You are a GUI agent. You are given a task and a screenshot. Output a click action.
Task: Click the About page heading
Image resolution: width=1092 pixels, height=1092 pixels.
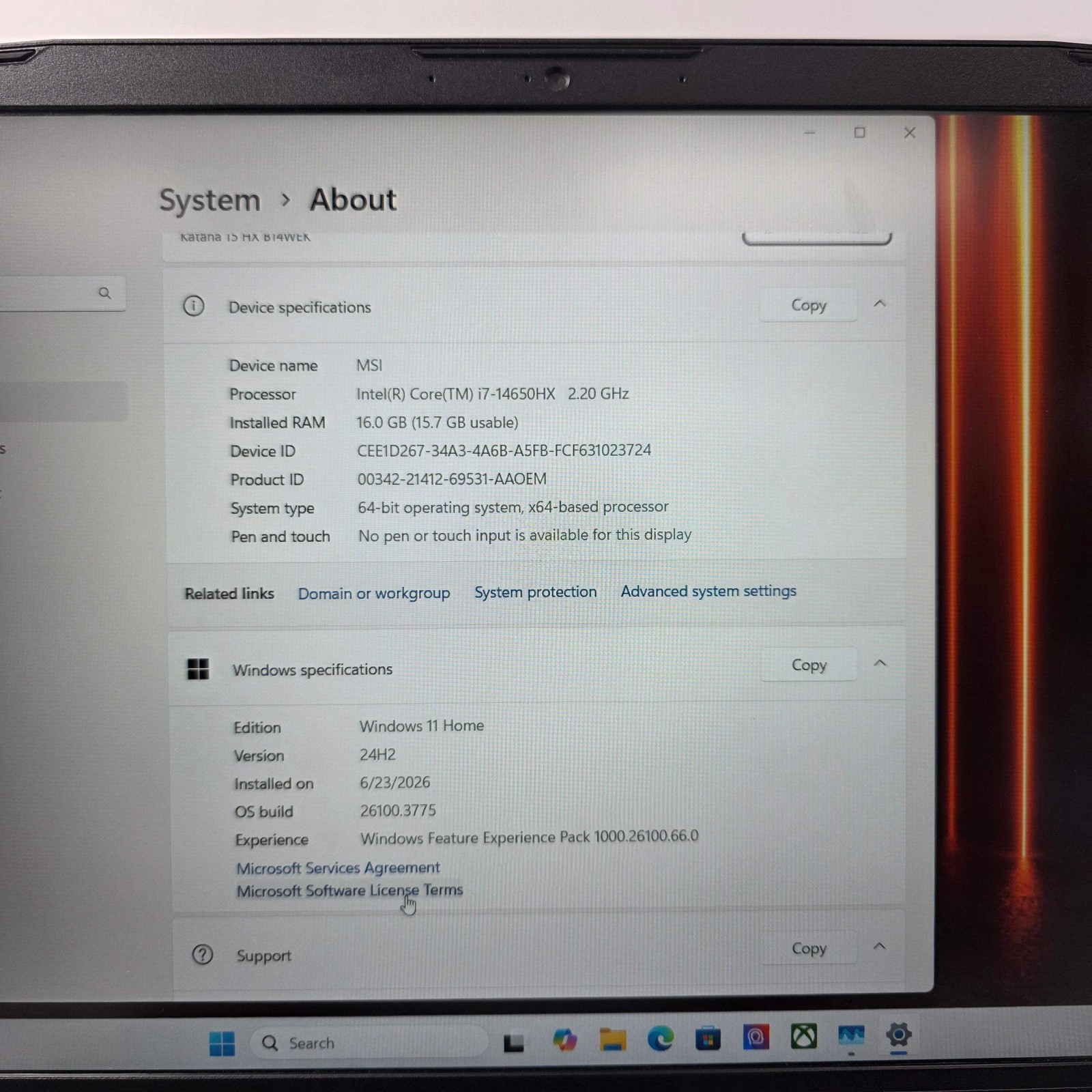(353, 200)
